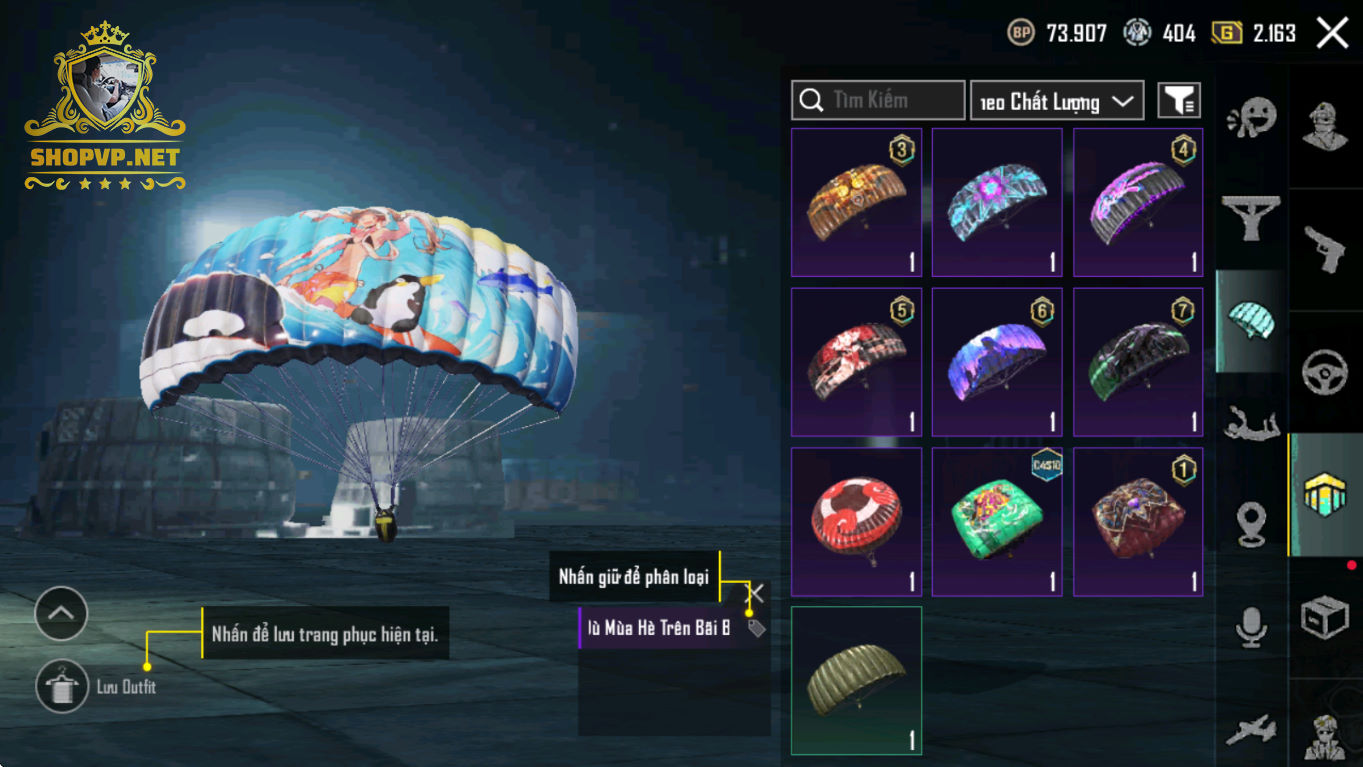Open the parachute skins category icon

point(1250,321)
